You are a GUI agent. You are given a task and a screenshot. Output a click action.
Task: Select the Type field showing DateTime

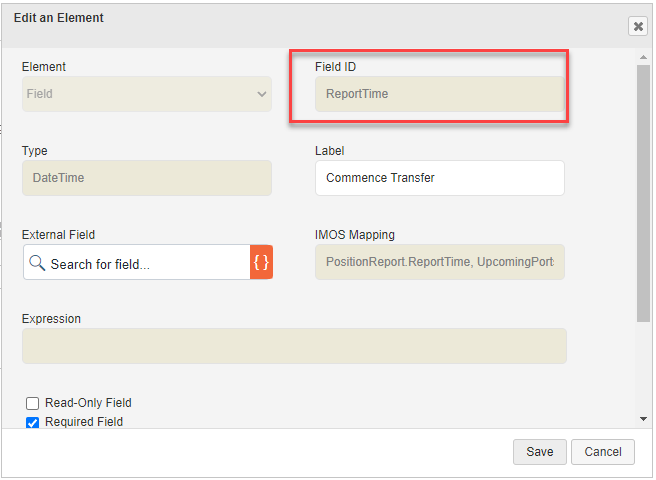tap(147, 178)
